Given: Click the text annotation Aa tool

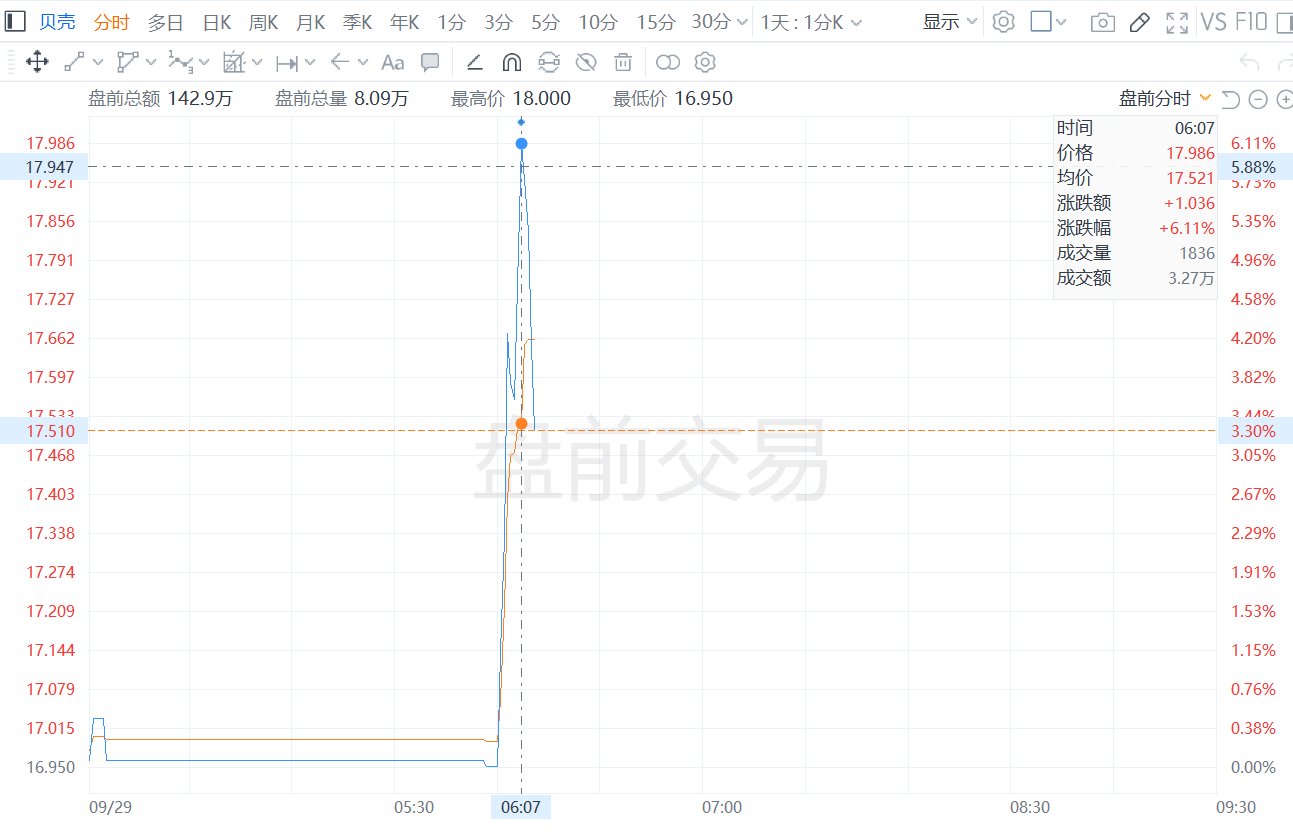Looking at the screenshot, I should [393, 62].
